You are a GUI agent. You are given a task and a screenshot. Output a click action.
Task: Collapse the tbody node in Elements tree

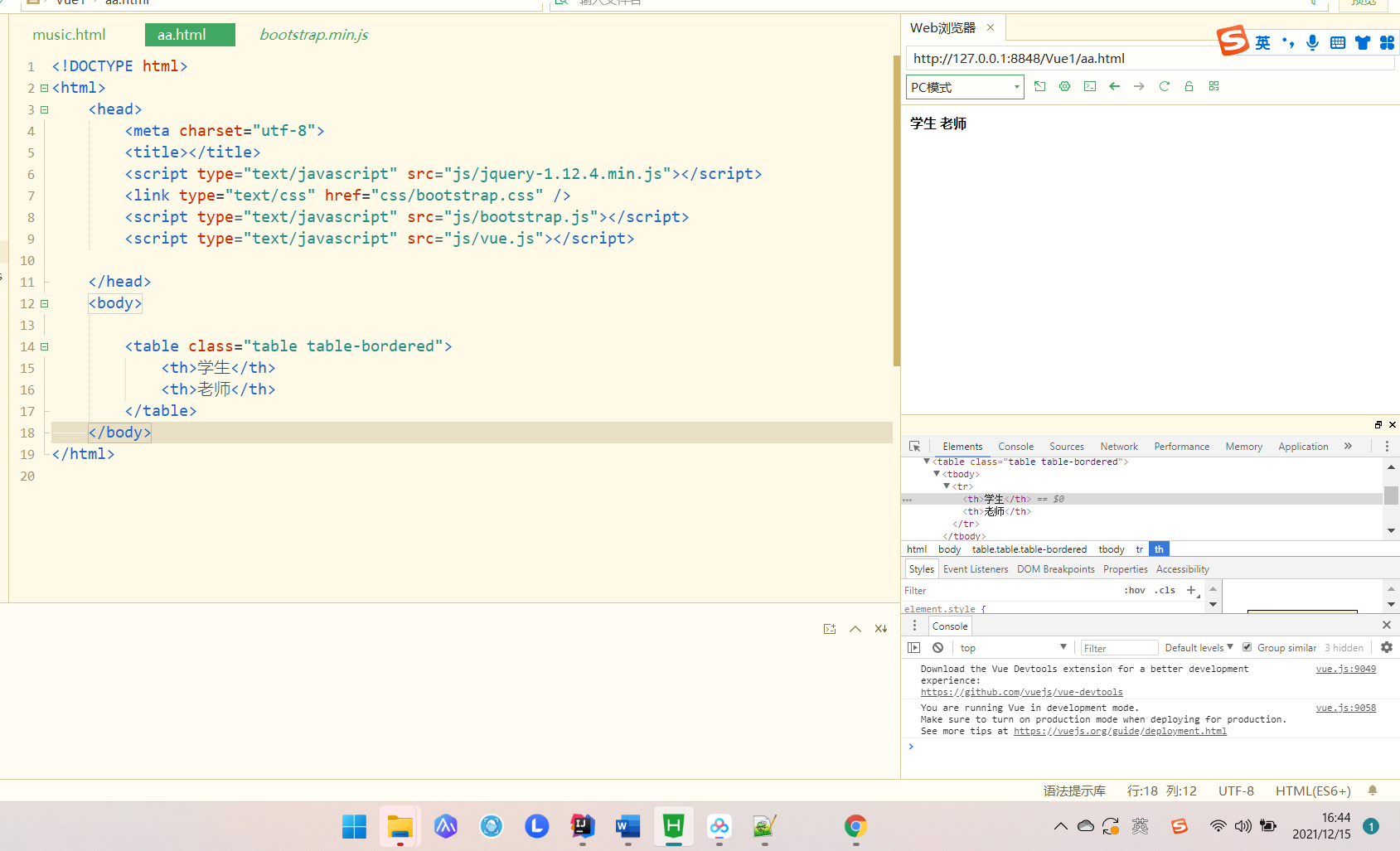coord(937,474)
